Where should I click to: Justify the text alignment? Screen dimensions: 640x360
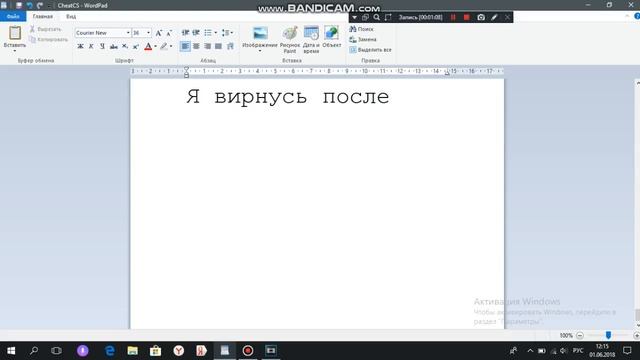(218, 46)
